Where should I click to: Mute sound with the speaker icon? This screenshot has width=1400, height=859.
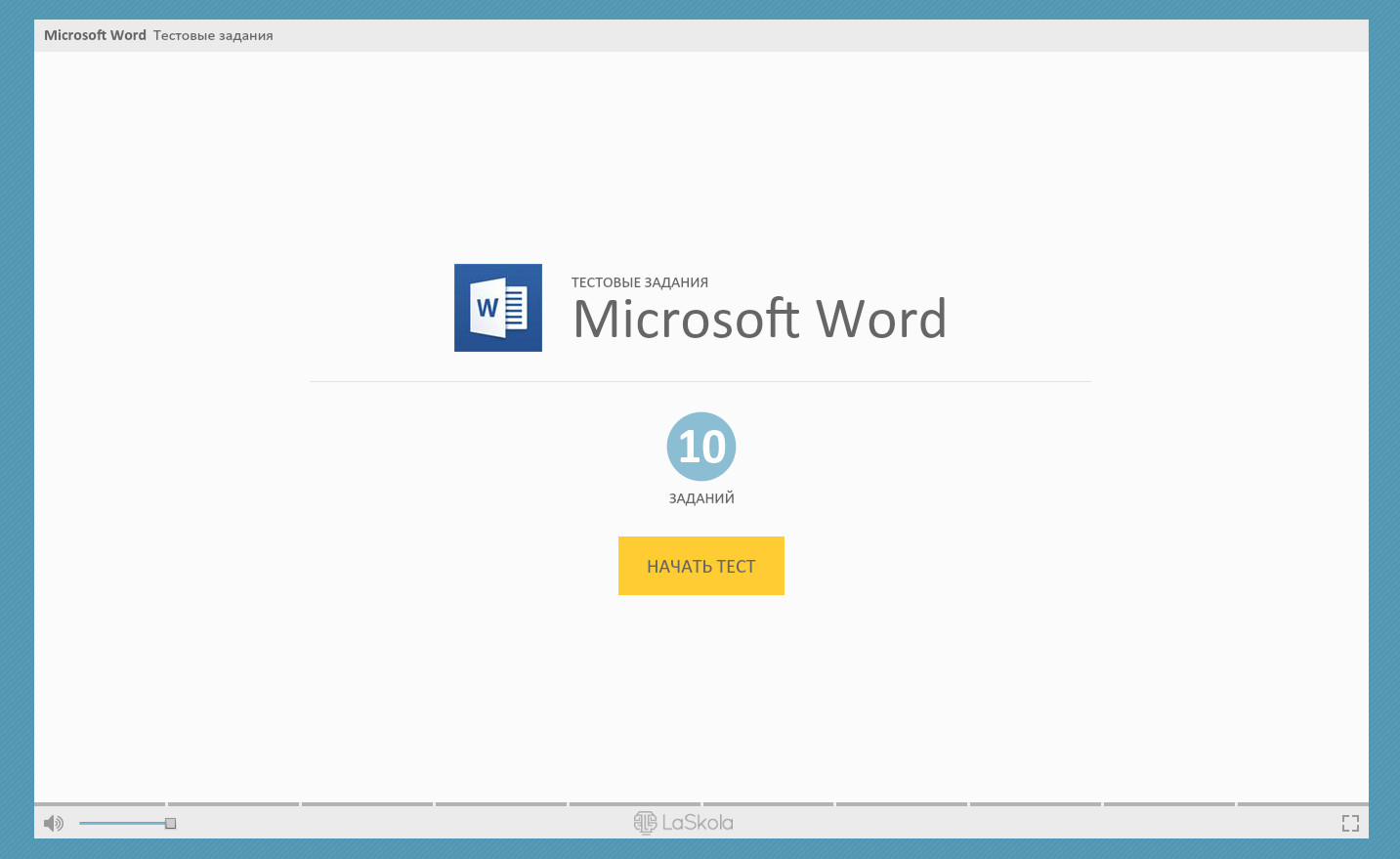coord(54,823)
